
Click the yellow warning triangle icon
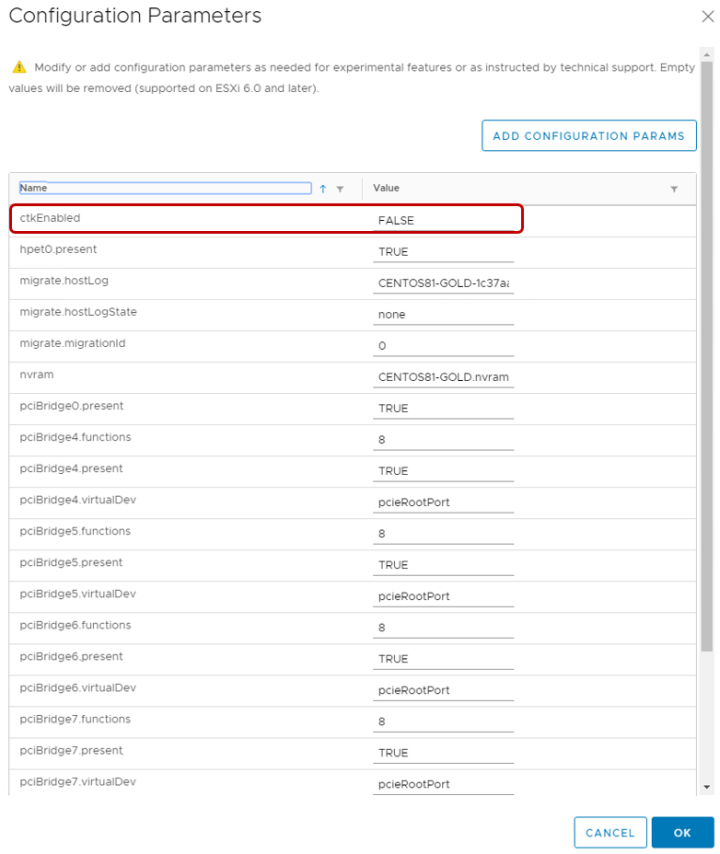pos(18,68)
